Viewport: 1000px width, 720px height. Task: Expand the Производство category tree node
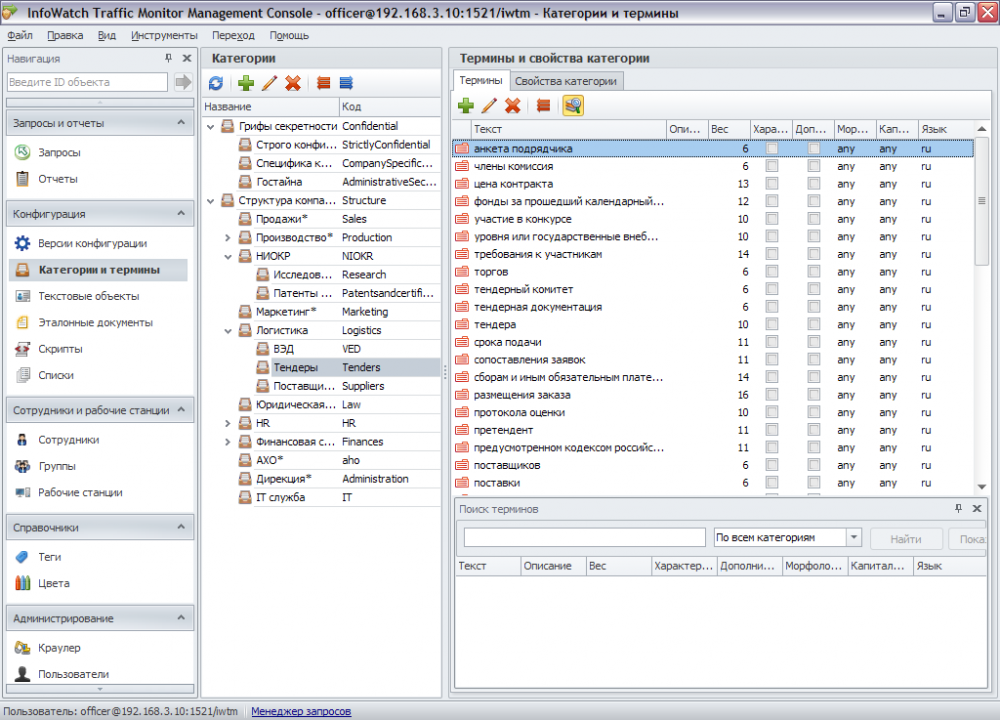tap(227, 238)
